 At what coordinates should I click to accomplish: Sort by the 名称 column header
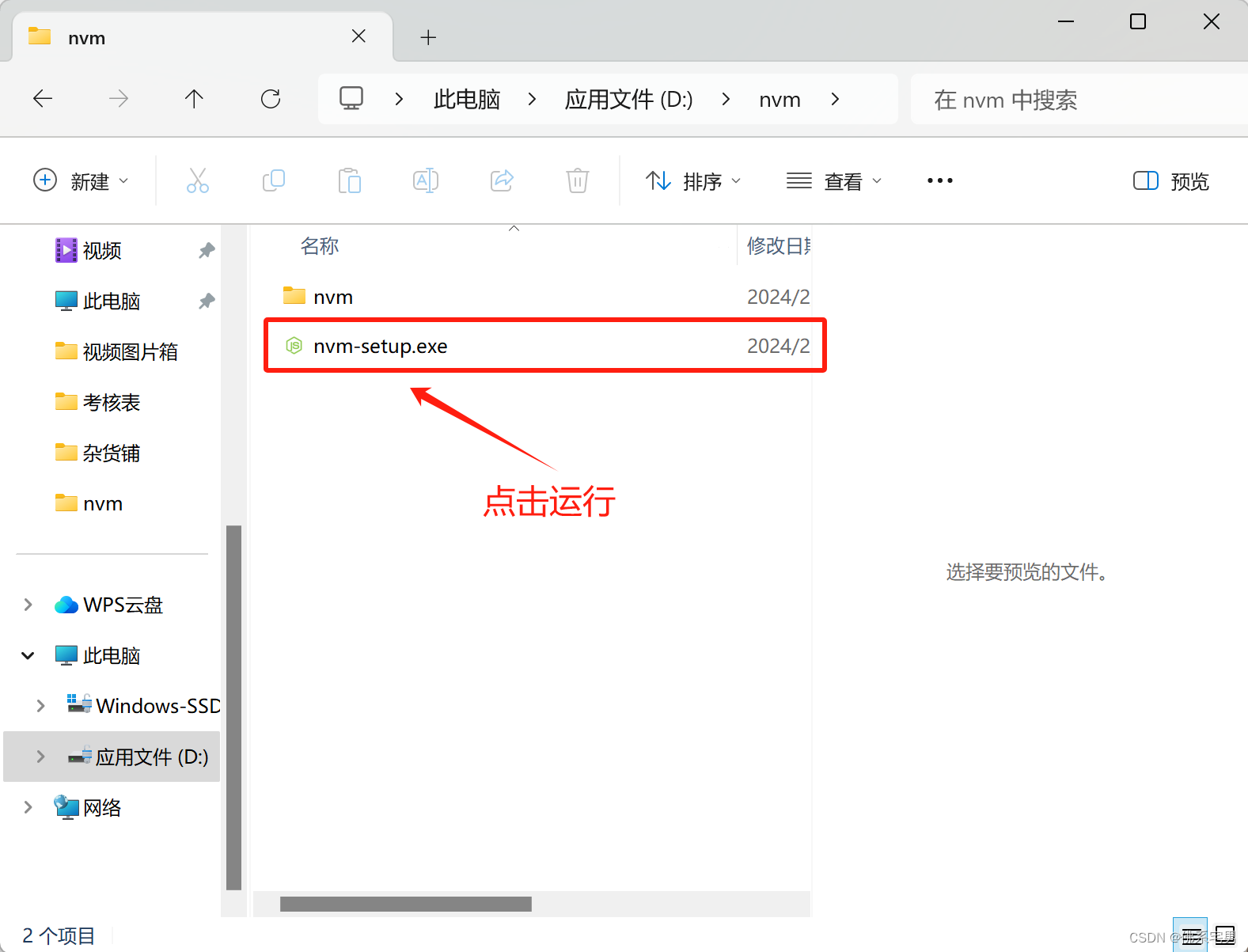pyautogui.click(x=320, y=246)
